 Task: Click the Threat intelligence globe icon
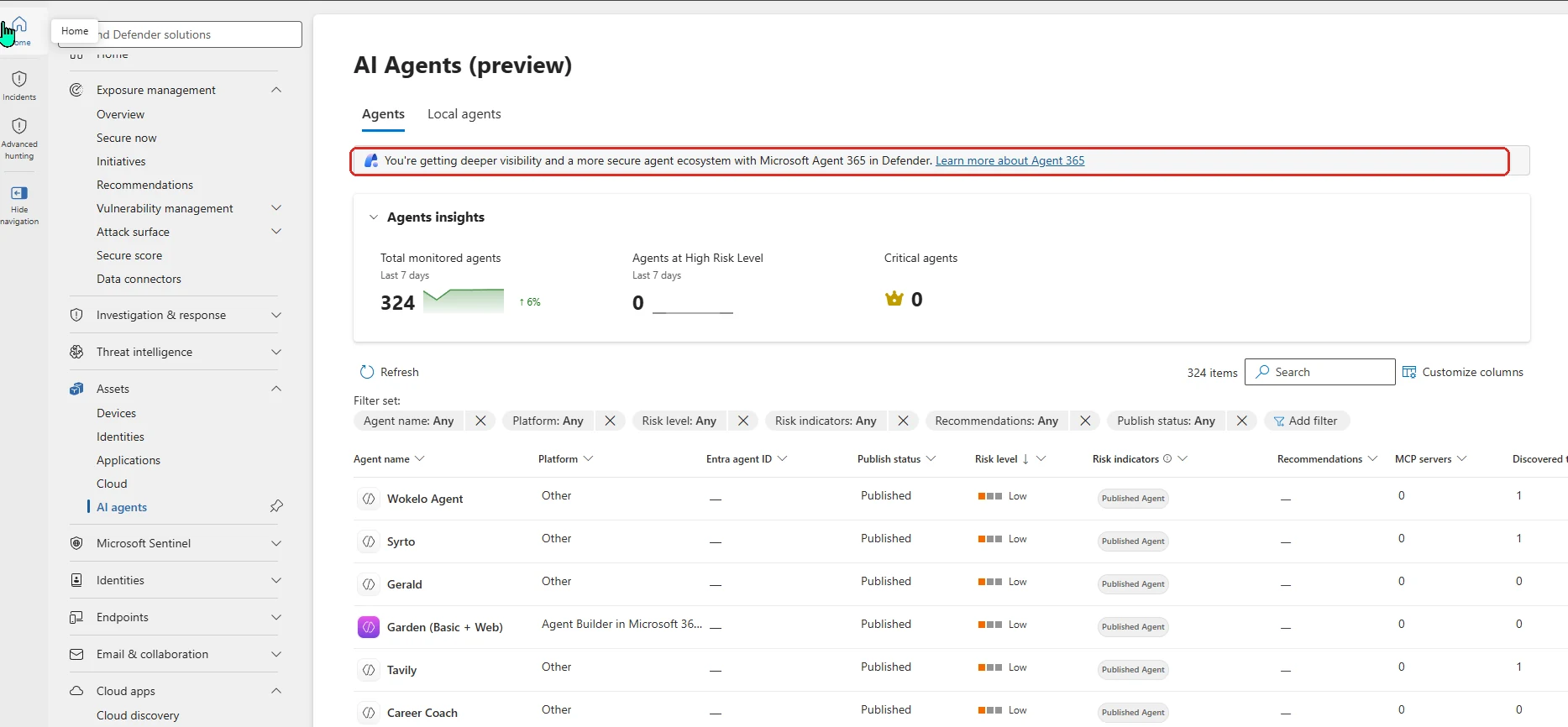click(76, 352)
